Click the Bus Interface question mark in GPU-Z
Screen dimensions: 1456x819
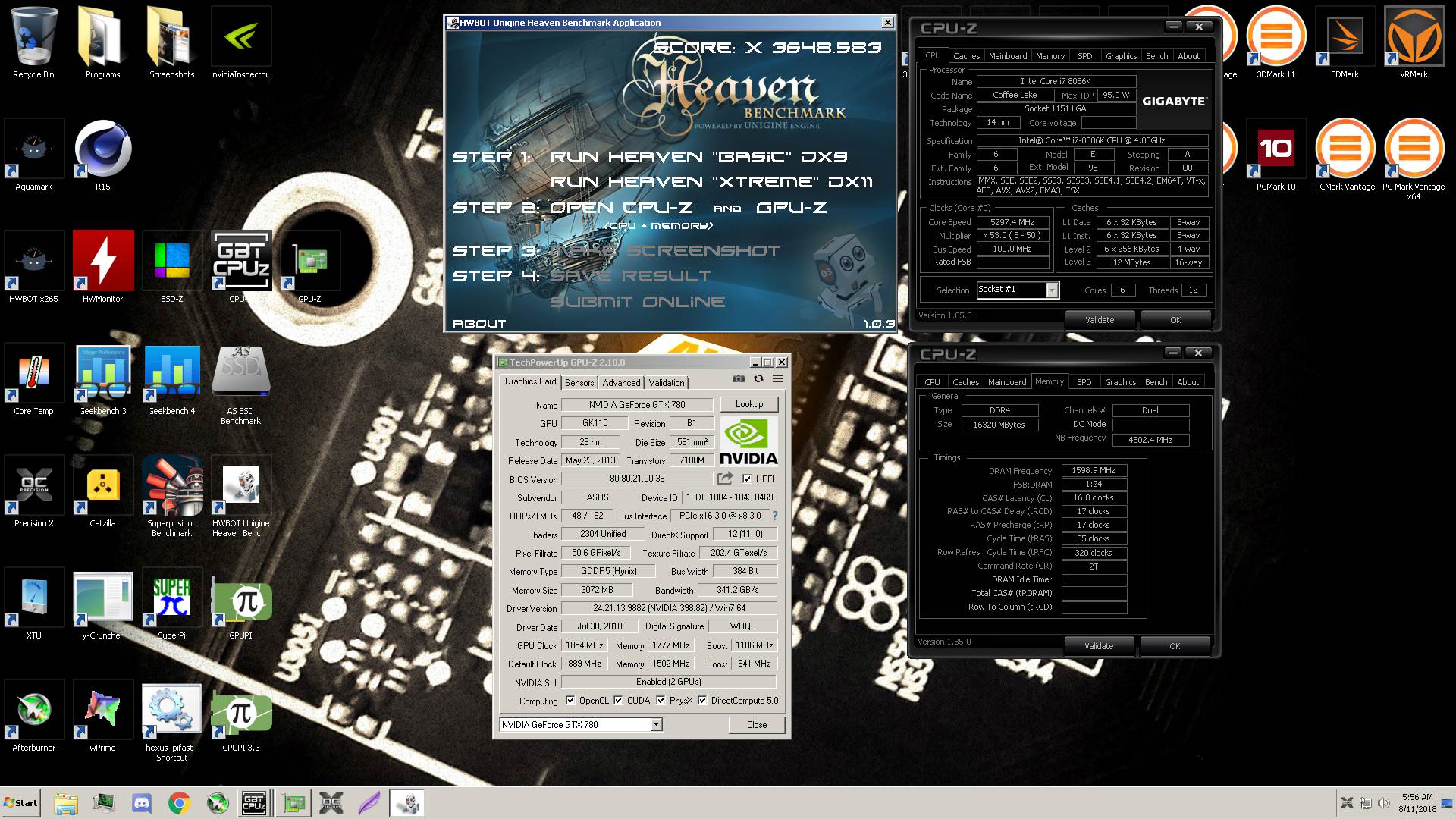(x=774, y=516)
